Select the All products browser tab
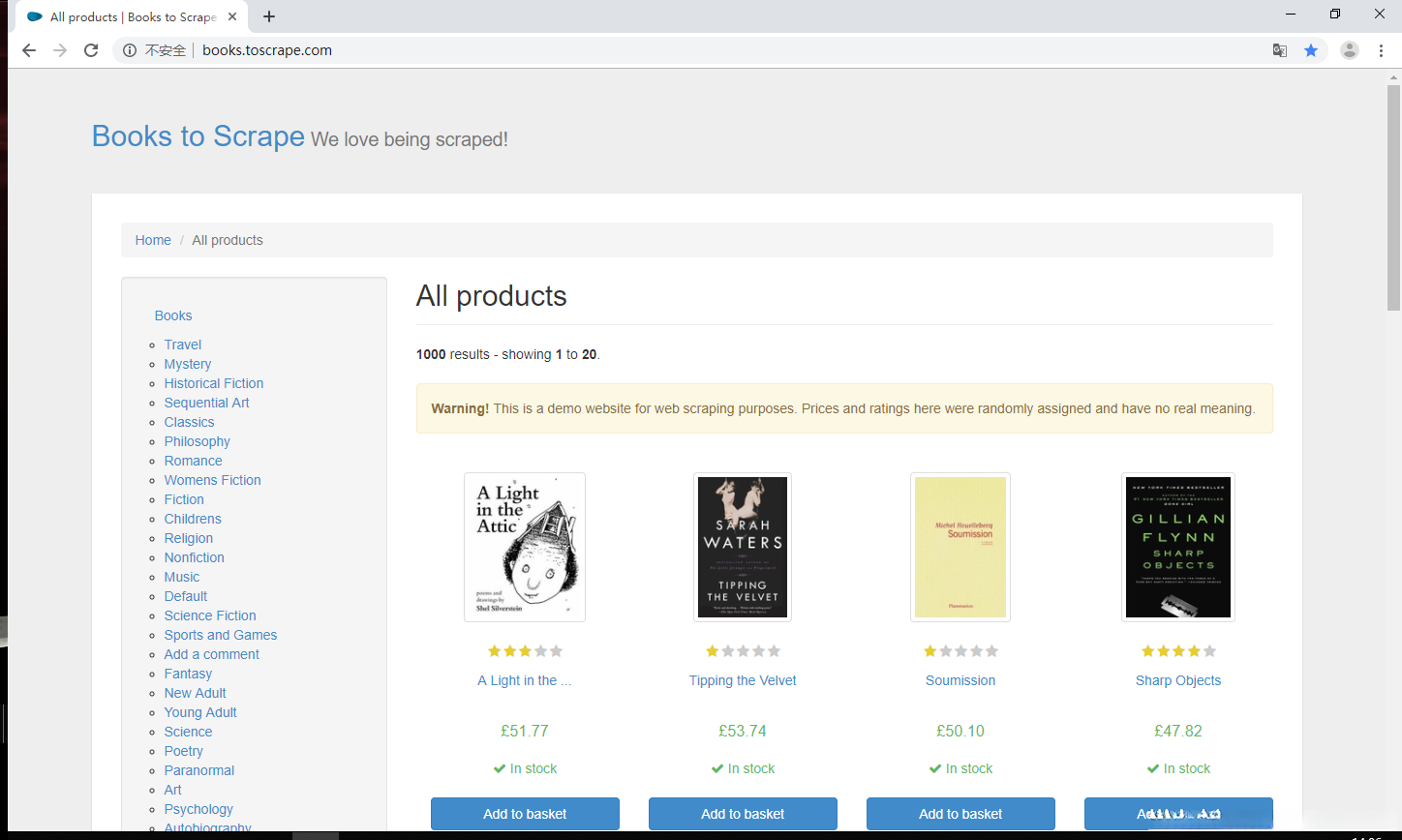Image resolution: width=1402 pixels, height=840 pixels. 131,16
